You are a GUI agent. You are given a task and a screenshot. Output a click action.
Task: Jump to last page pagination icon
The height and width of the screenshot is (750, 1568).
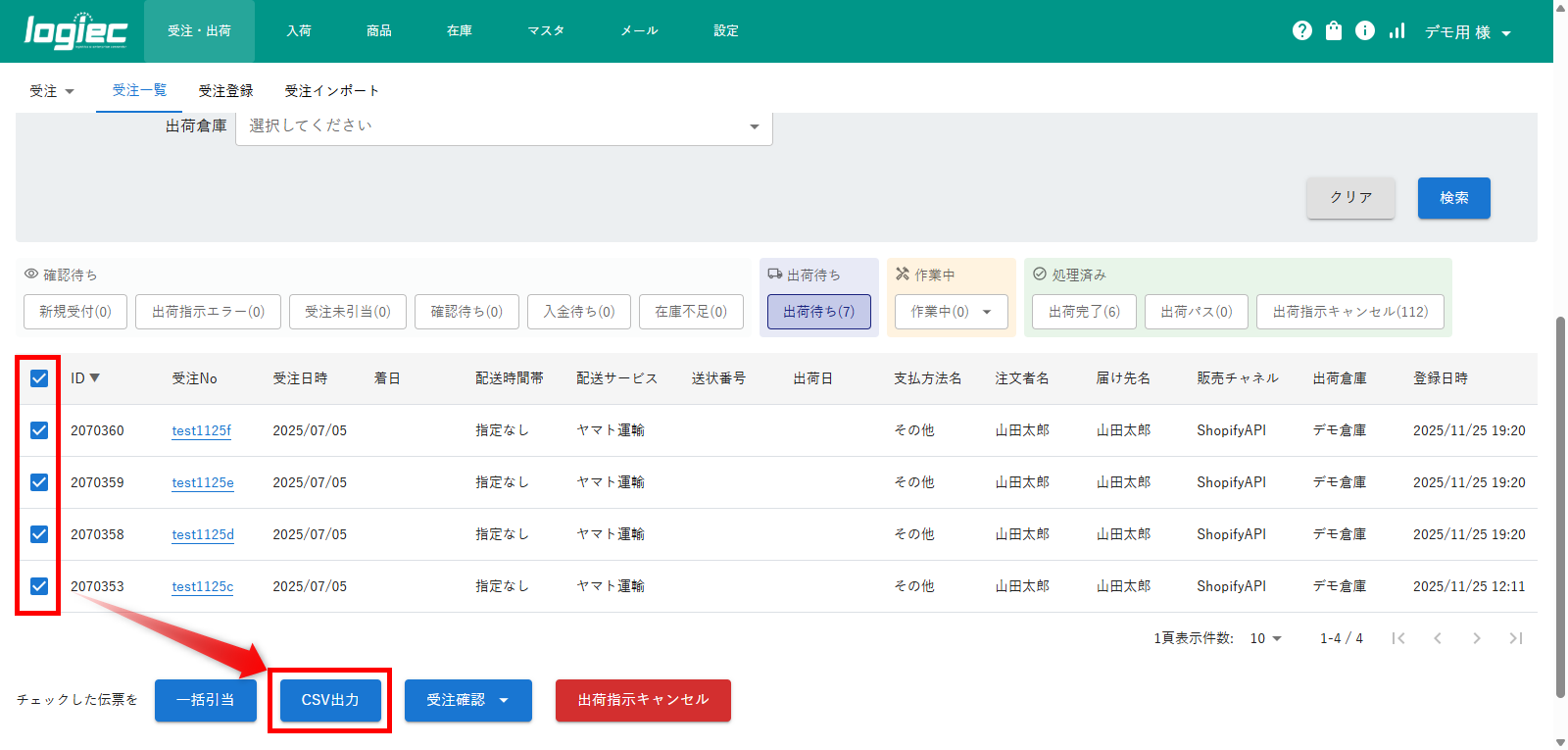1515,638
